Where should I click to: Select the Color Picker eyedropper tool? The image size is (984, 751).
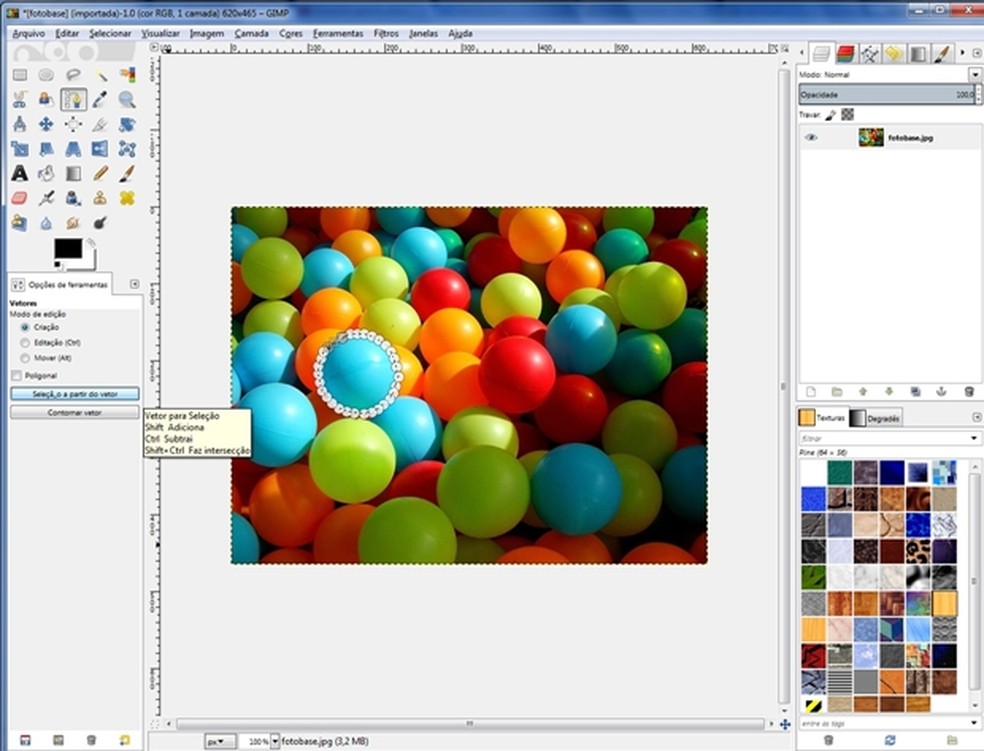coord(100,100)
